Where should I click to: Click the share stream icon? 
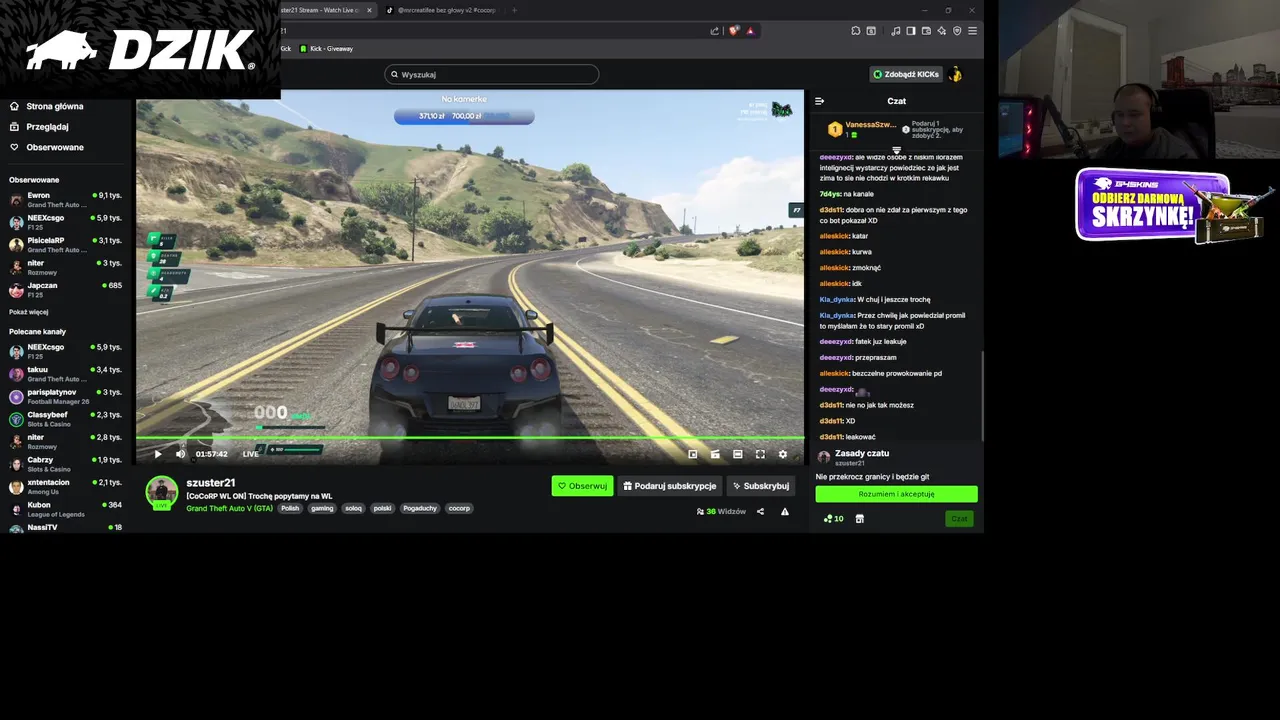tap(760, 511)
